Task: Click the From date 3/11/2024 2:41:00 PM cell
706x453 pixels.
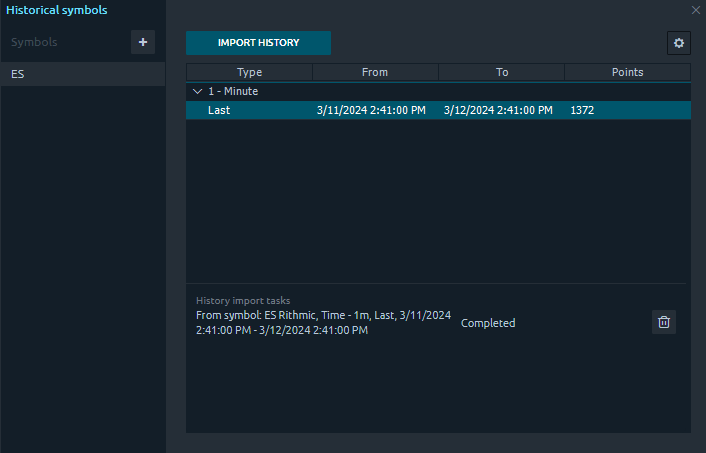Action: click(x=371, y=110)
